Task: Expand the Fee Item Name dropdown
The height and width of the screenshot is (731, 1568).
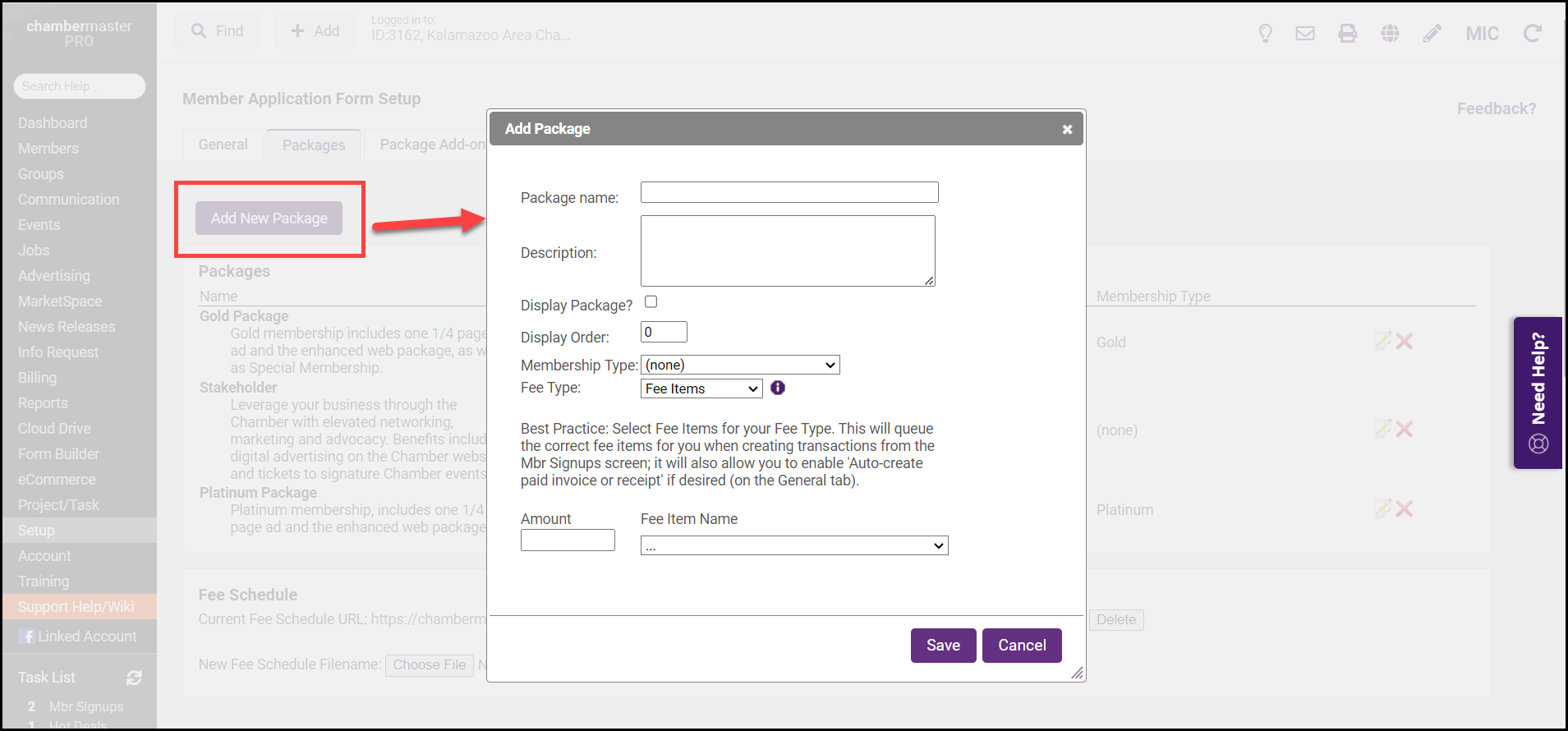Action: pyautogui.click(x=793, y=545)
